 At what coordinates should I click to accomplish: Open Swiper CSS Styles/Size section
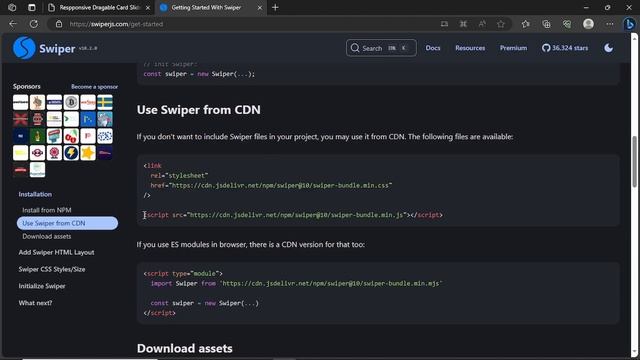tap(52, 269)
